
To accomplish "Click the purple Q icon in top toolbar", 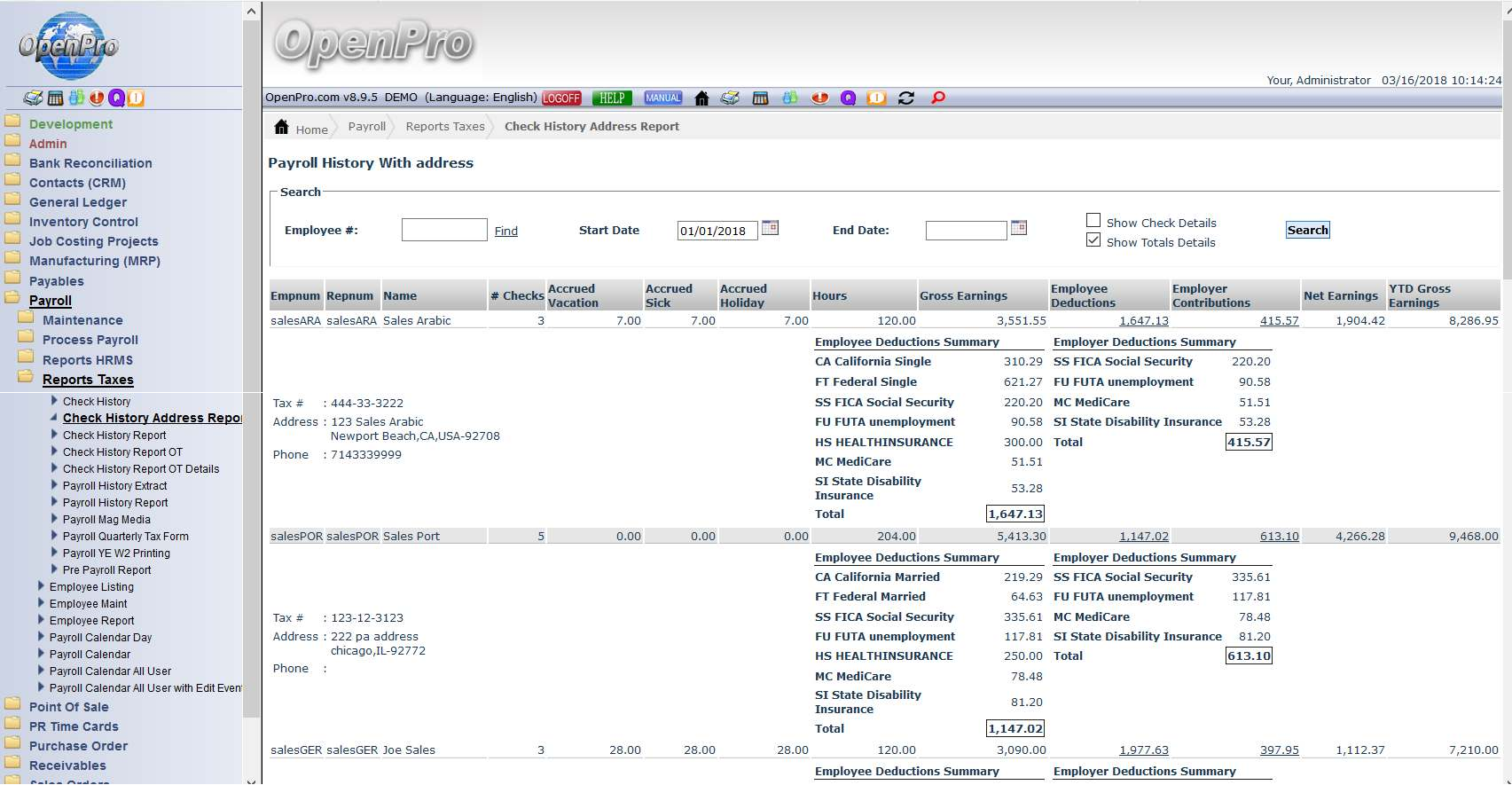I will pos(848,98).
